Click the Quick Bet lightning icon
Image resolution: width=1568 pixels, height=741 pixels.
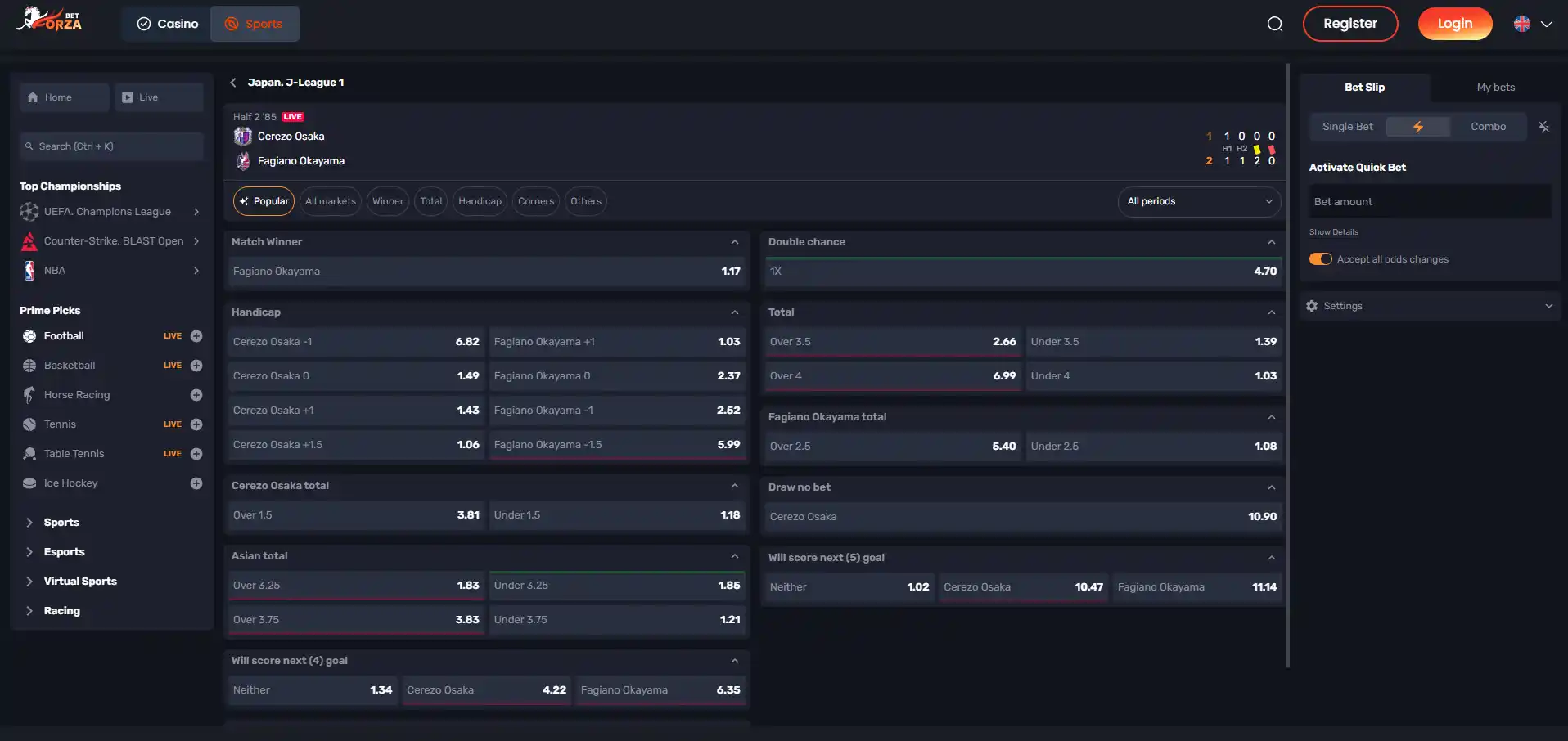pos(1418,127)
